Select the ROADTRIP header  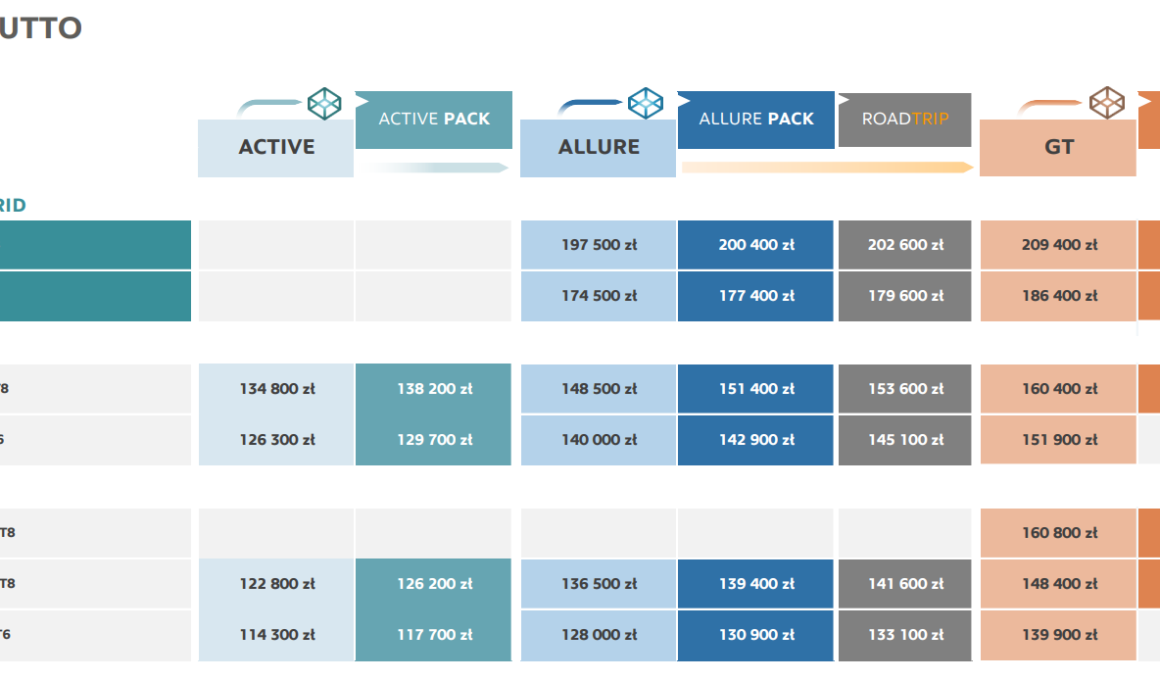[x=905, y=120]
